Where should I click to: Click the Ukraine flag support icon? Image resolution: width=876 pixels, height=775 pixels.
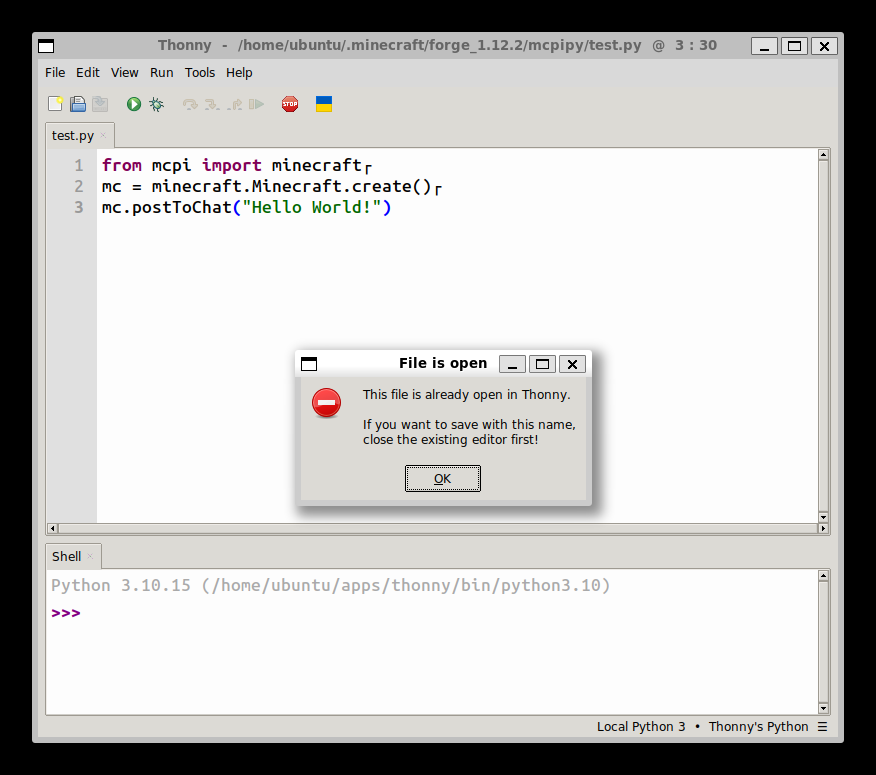click(324, 104)
